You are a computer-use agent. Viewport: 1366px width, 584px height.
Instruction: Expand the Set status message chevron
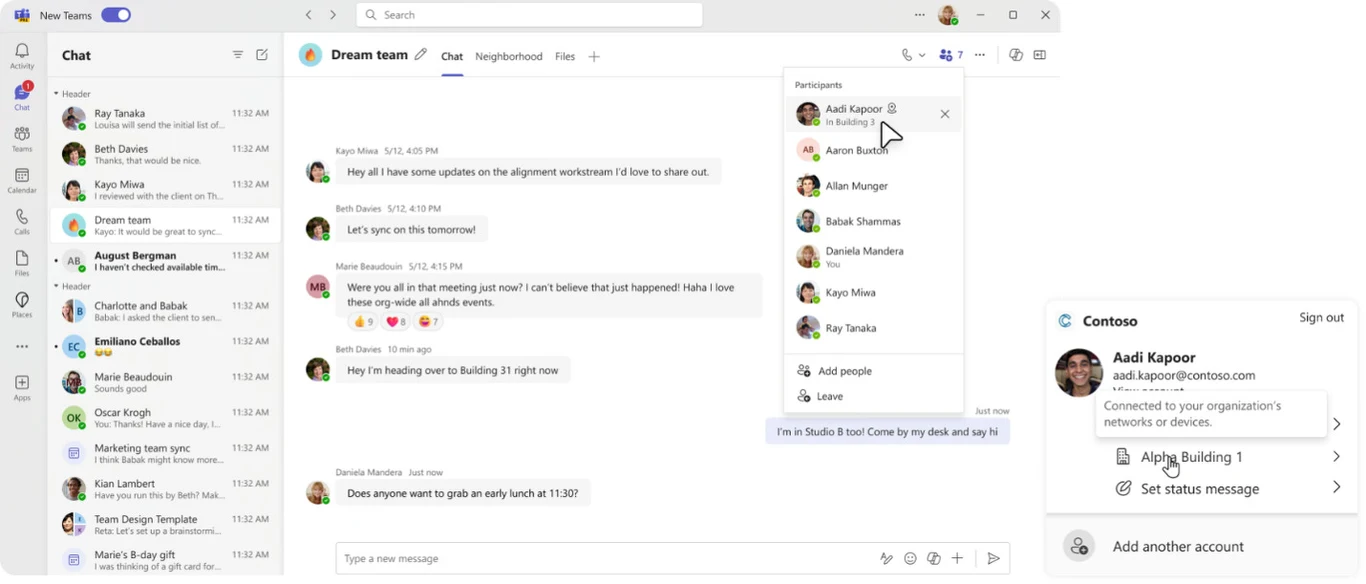(1336, 488)
